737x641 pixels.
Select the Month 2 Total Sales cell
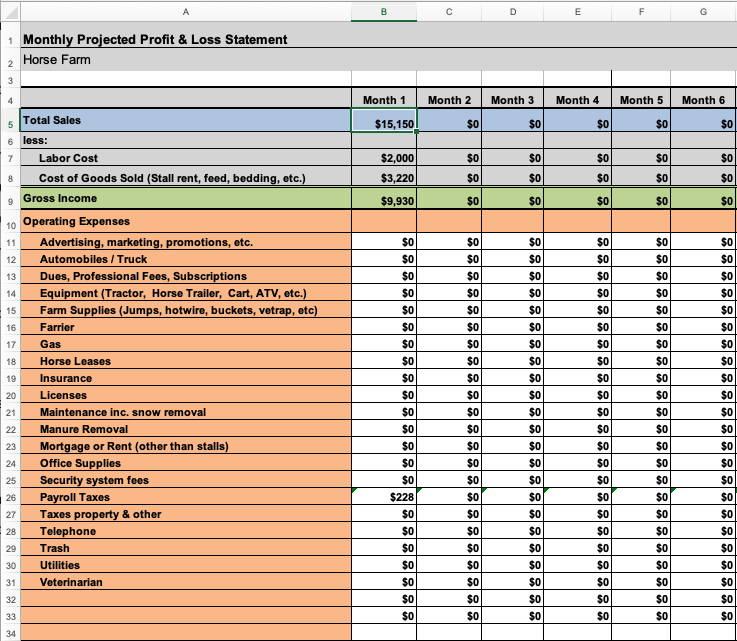[450, 121]
